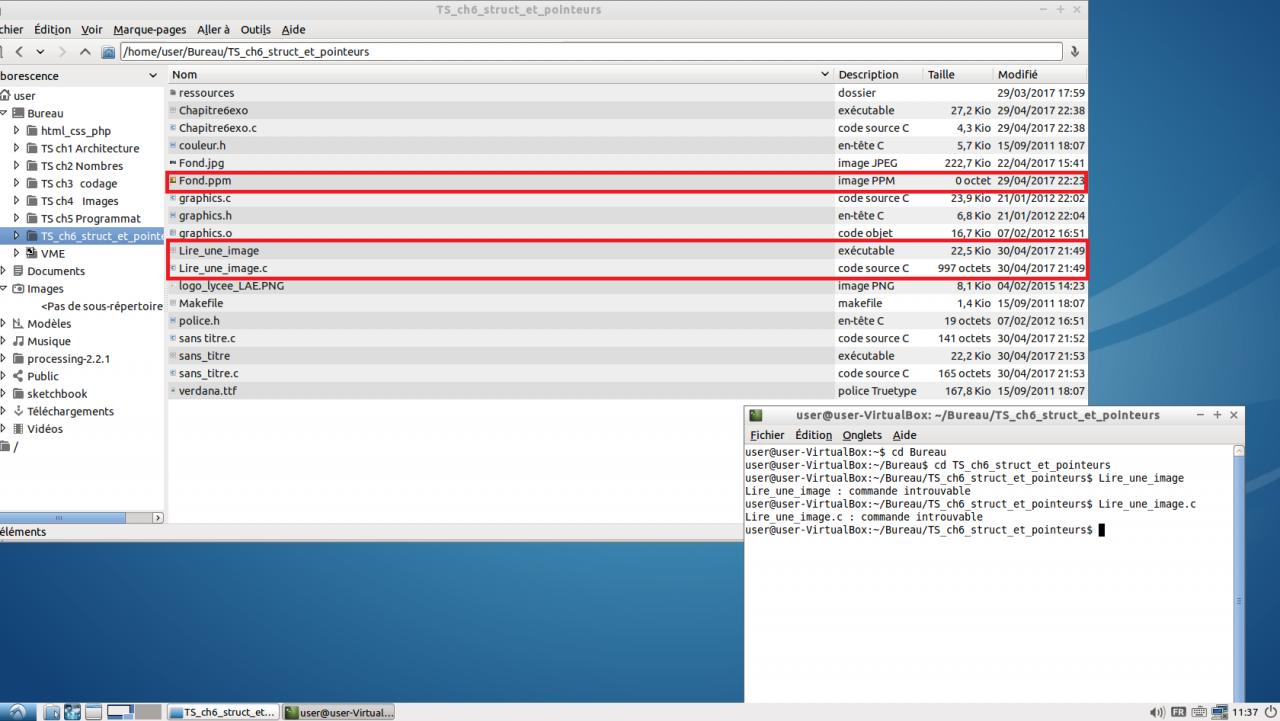
Task: Select the ressources folder row
Action: coord(627,93)
